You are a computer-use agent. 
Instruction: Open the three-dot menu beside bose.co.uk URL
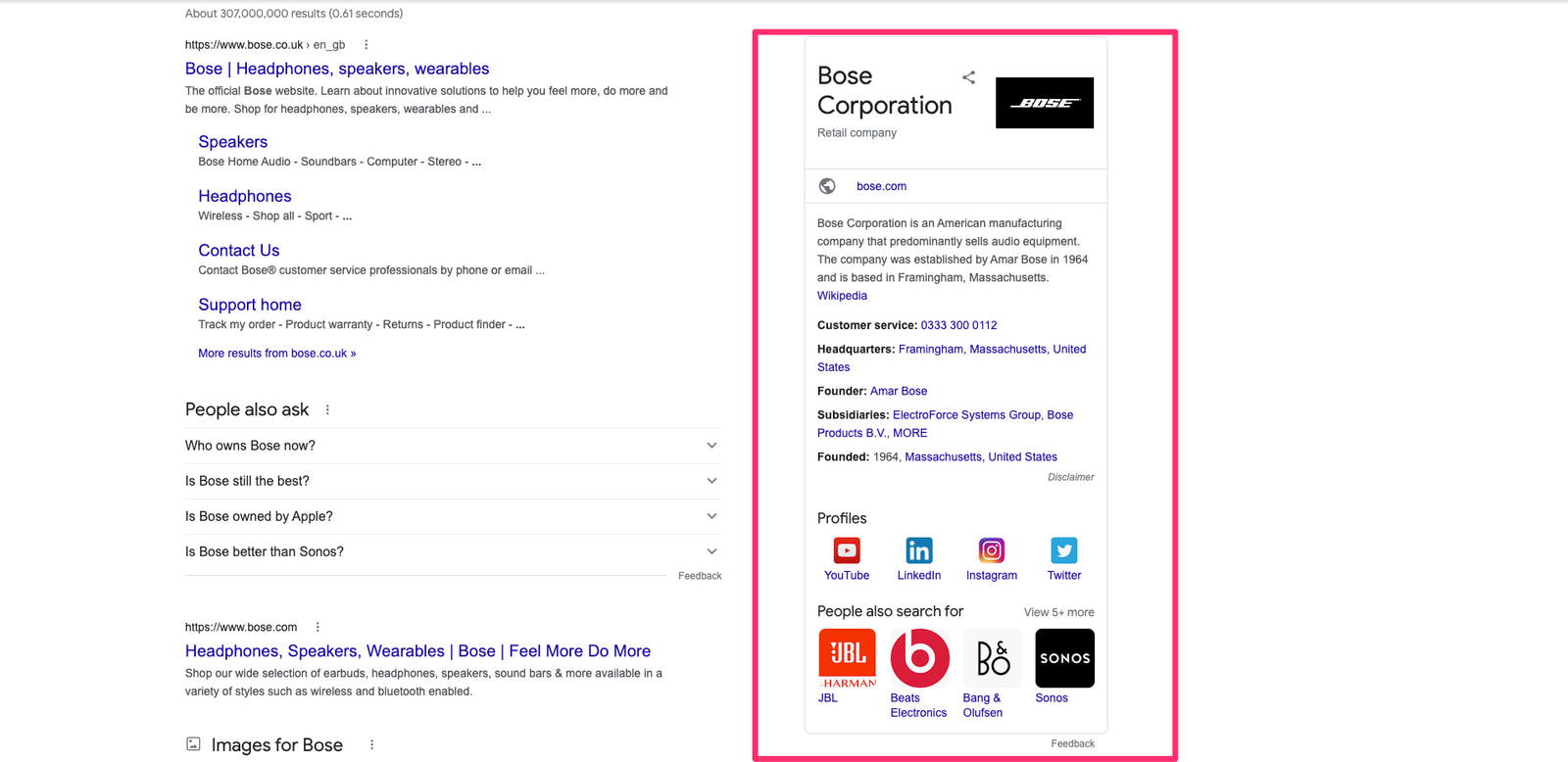pyautogui.click(x=367, y=45)
